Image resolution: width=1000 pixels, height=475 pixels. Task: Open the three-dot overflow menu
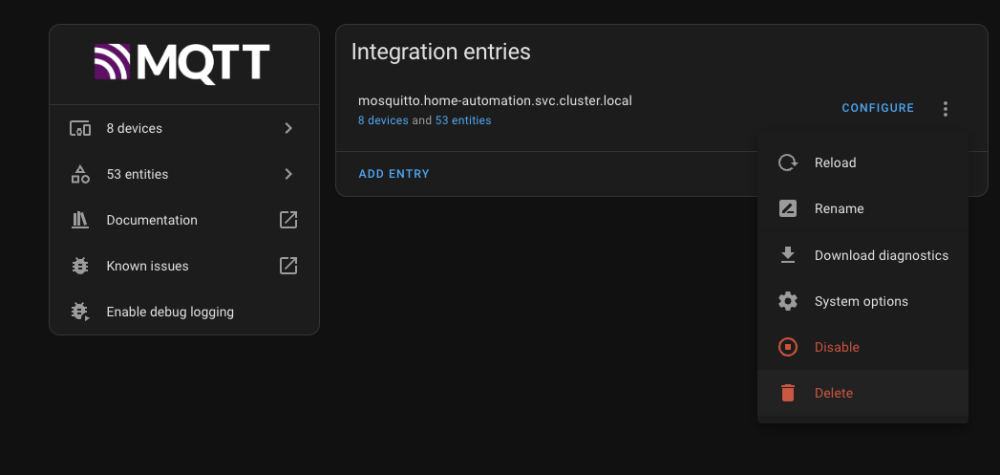click(x=945, y=108)
